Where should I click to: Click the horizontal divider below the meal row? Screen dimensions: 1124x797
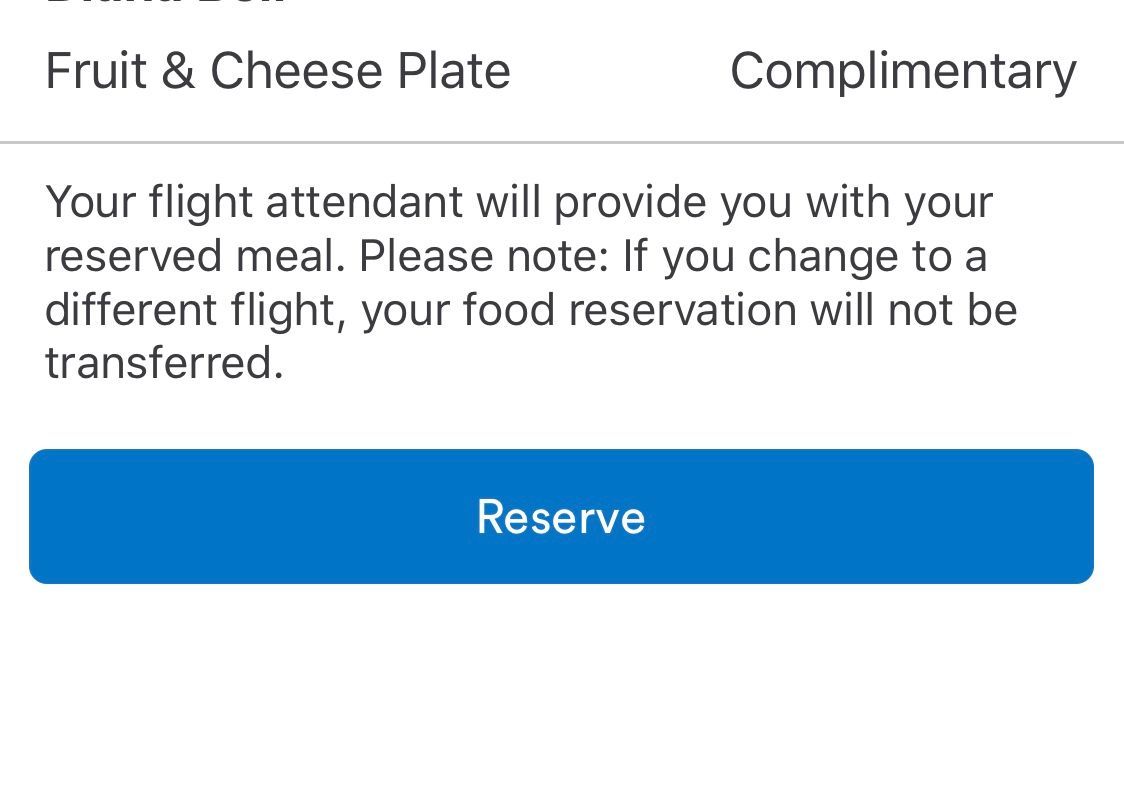pyautogui.click(x=562, y=143)
